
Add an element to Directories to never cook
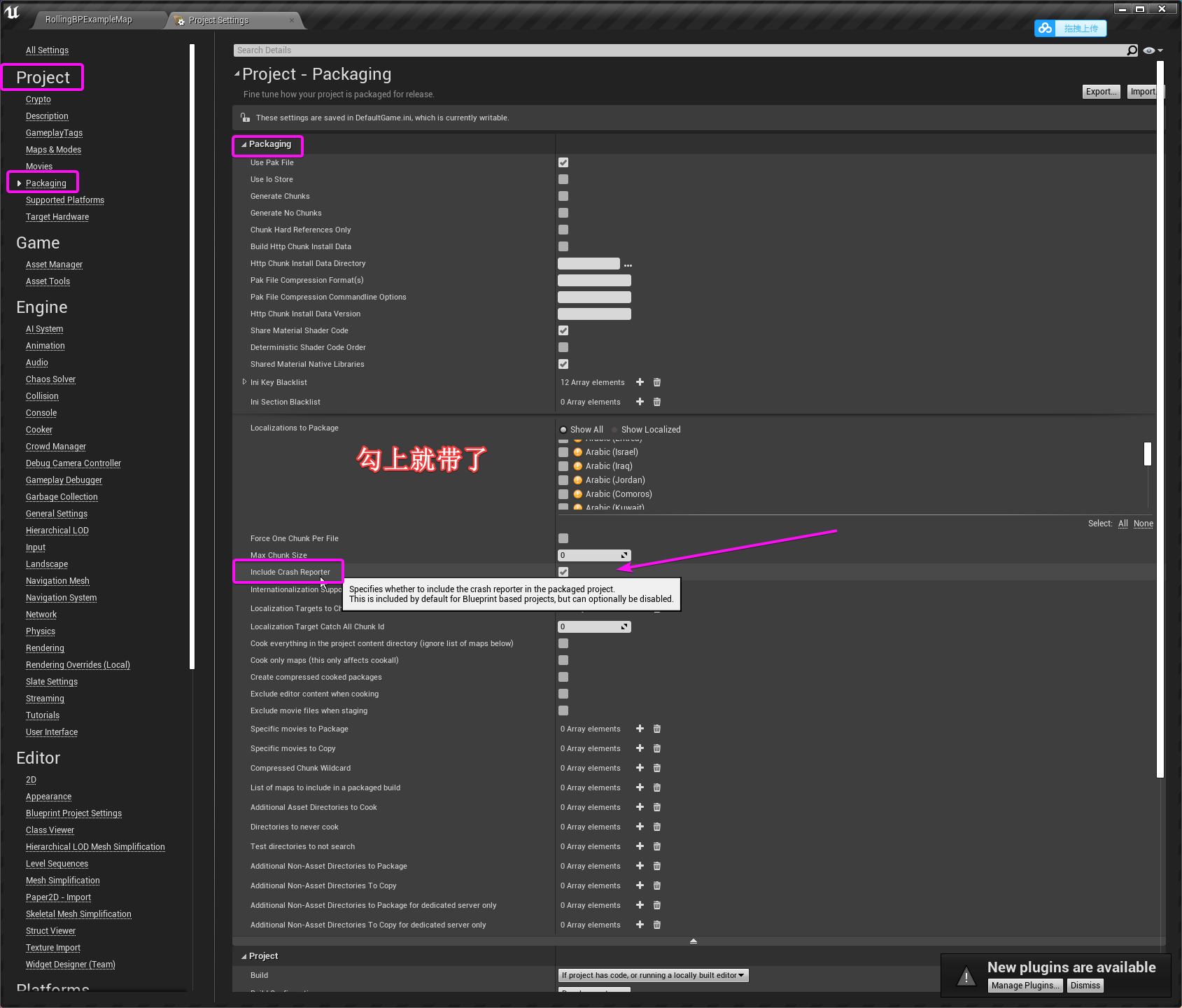pos(639,827)
